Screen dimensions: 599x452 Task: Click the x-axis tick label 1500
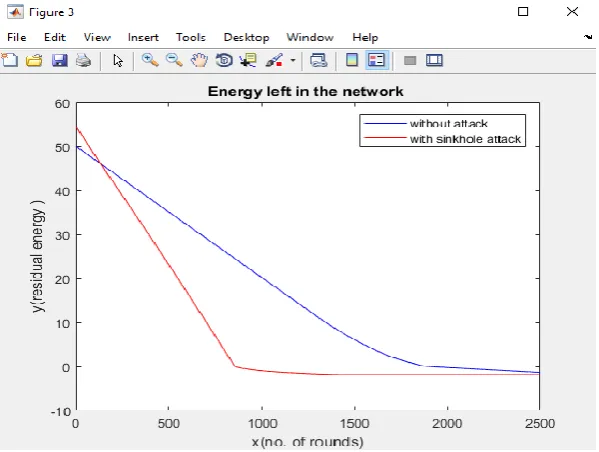click(355, 424)
